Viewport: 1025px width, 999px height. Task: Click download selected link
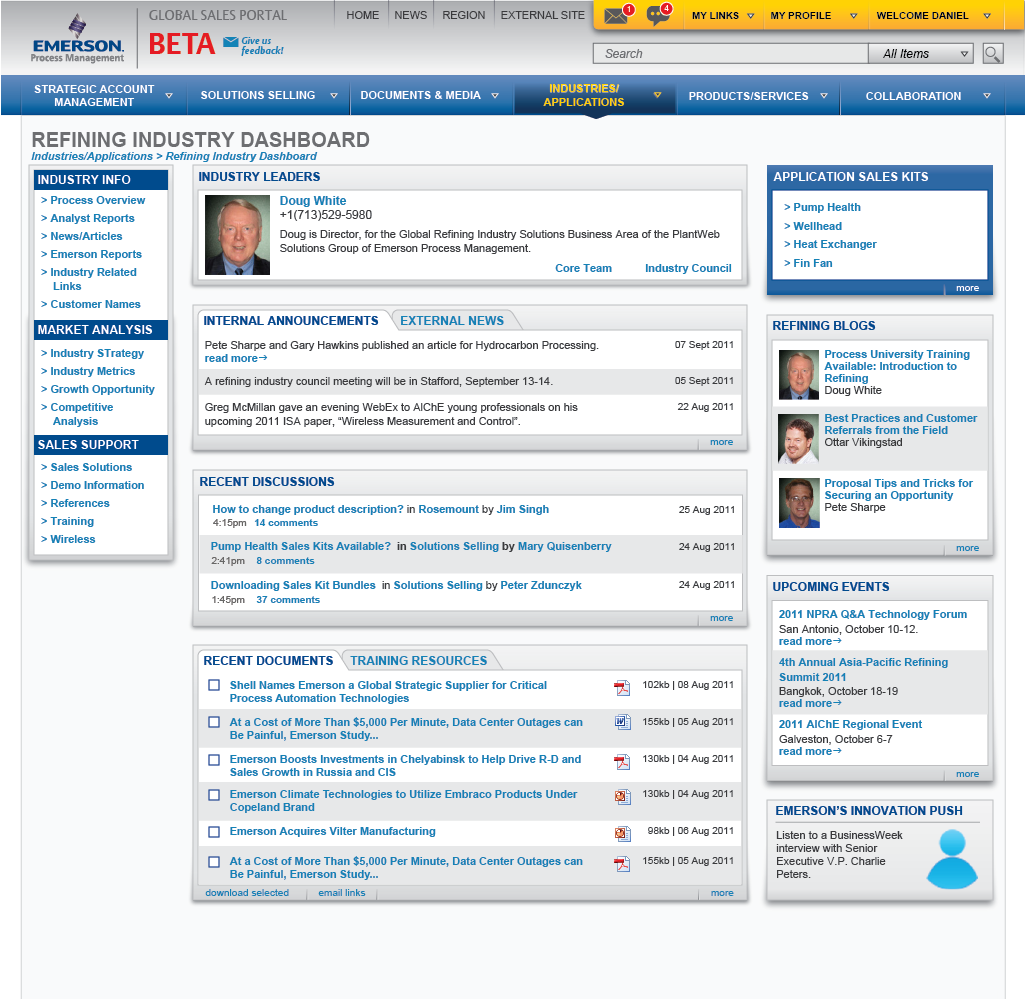pos(247,892)
